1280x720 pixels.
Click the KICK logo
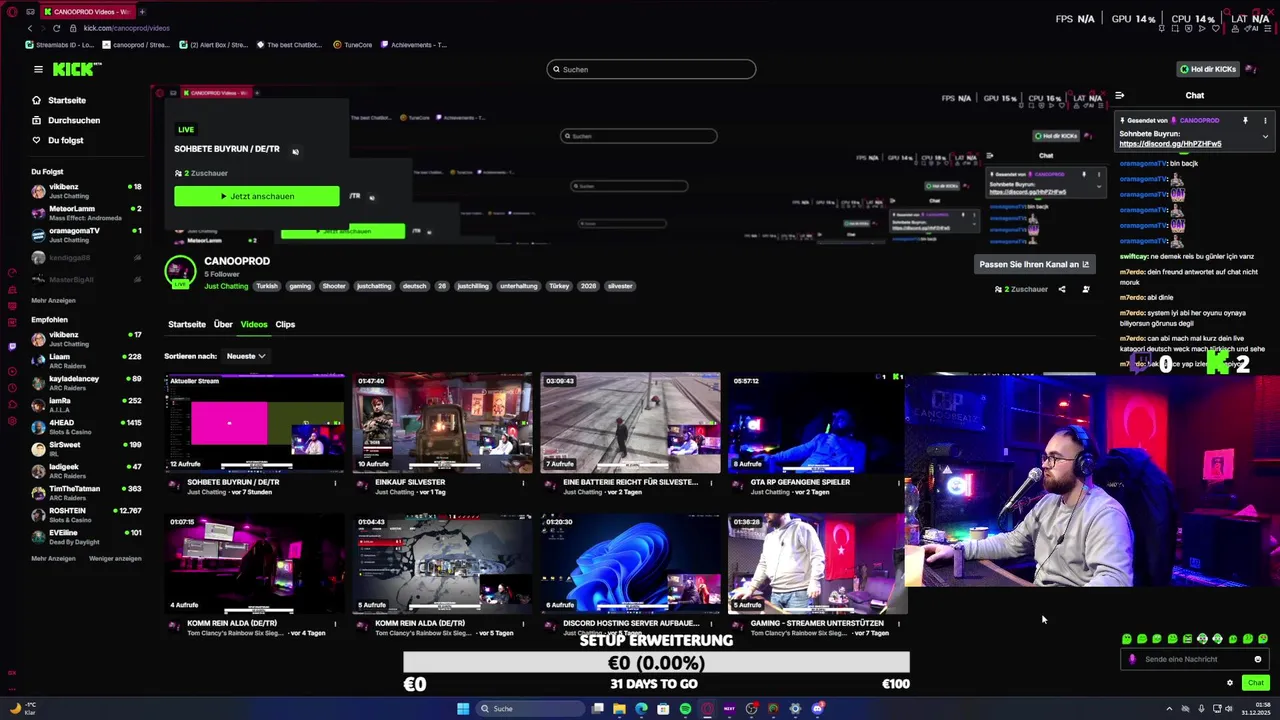[x=77, y=69]
